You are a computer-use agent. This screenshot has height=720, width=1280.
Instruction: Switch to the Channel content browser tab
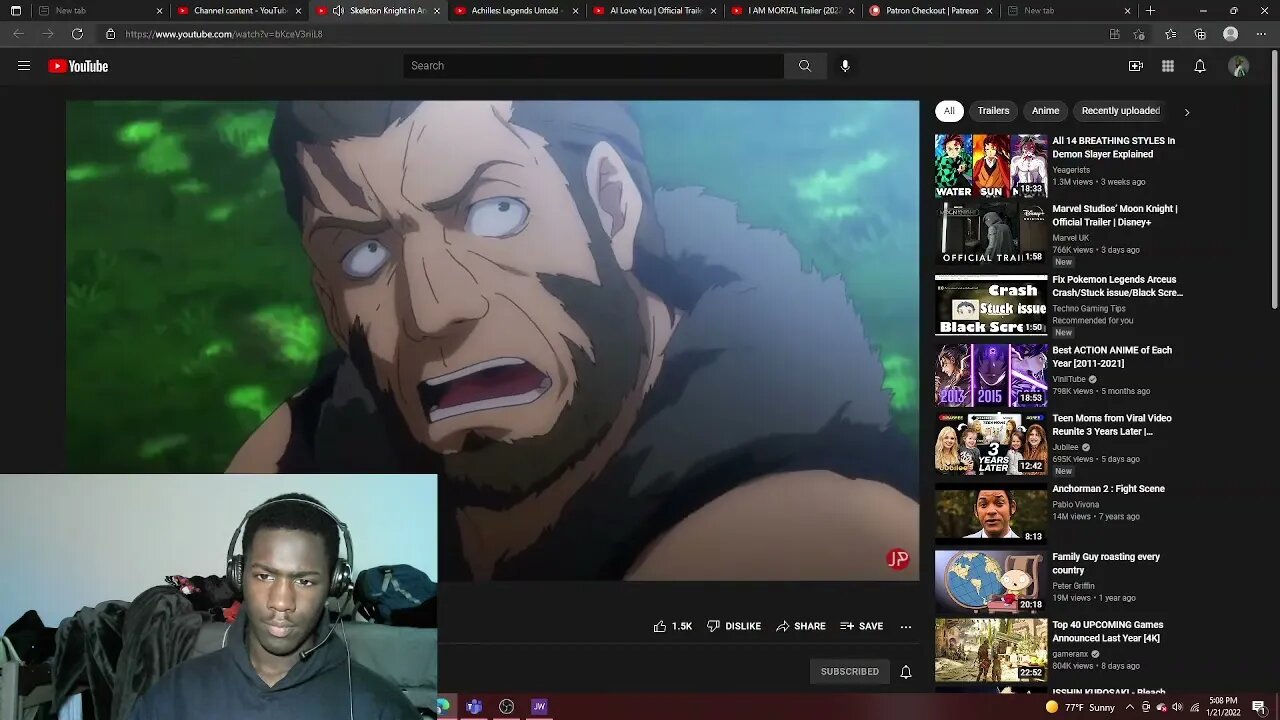pyautogui.click(x=239, y=11)
